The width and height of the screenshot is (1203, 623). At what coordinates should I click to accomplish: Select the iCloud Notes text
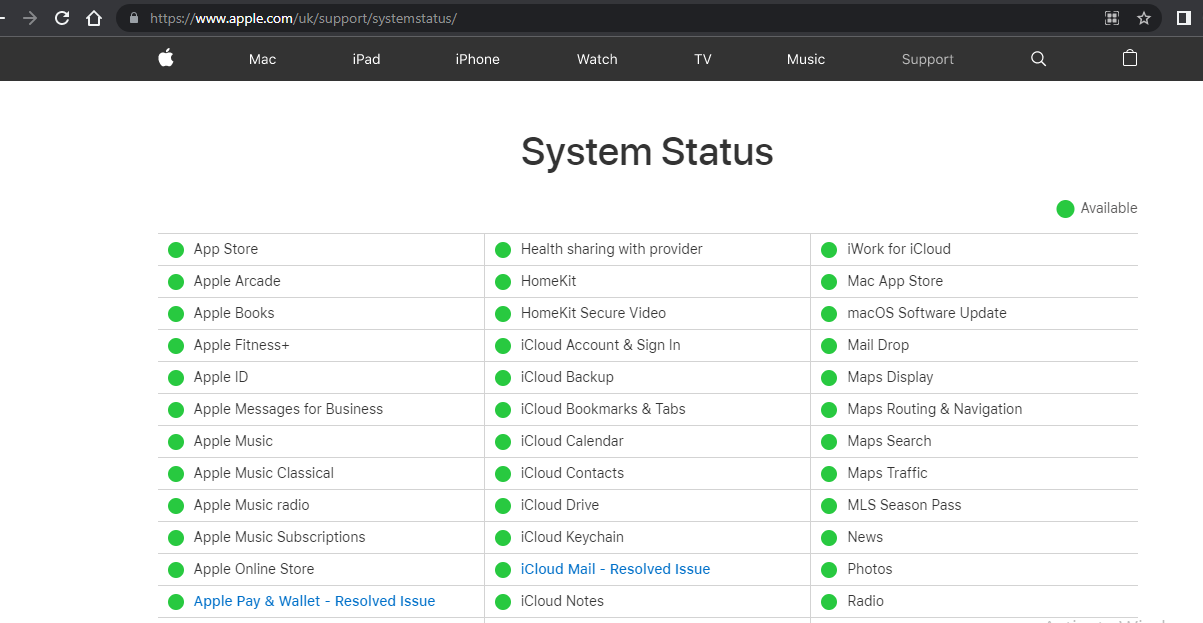(562, 601)
